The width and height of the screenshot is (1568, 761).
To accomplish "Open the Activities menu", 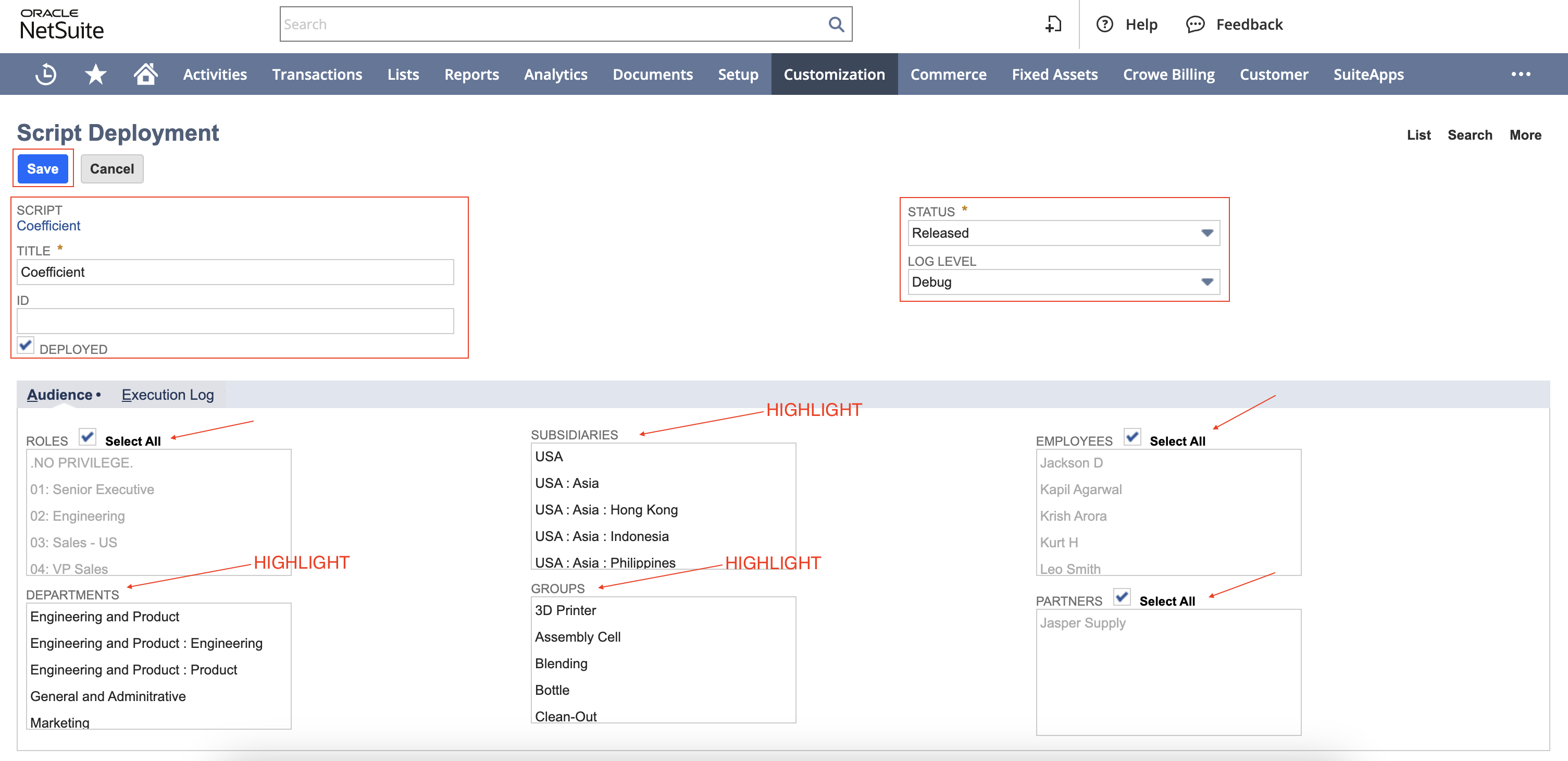I will coord(215,75).
